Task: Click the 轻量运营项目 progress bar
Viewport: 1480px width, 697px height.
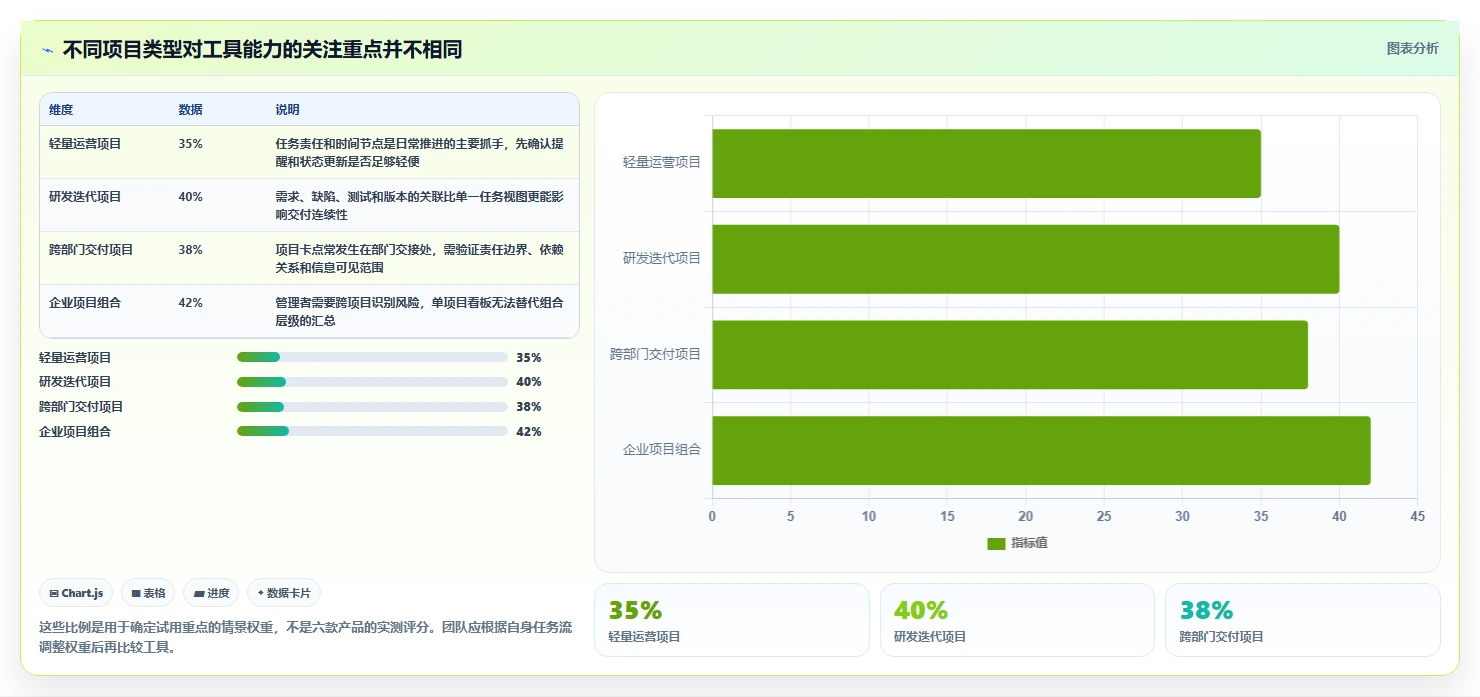Action: tap(372, 357)
